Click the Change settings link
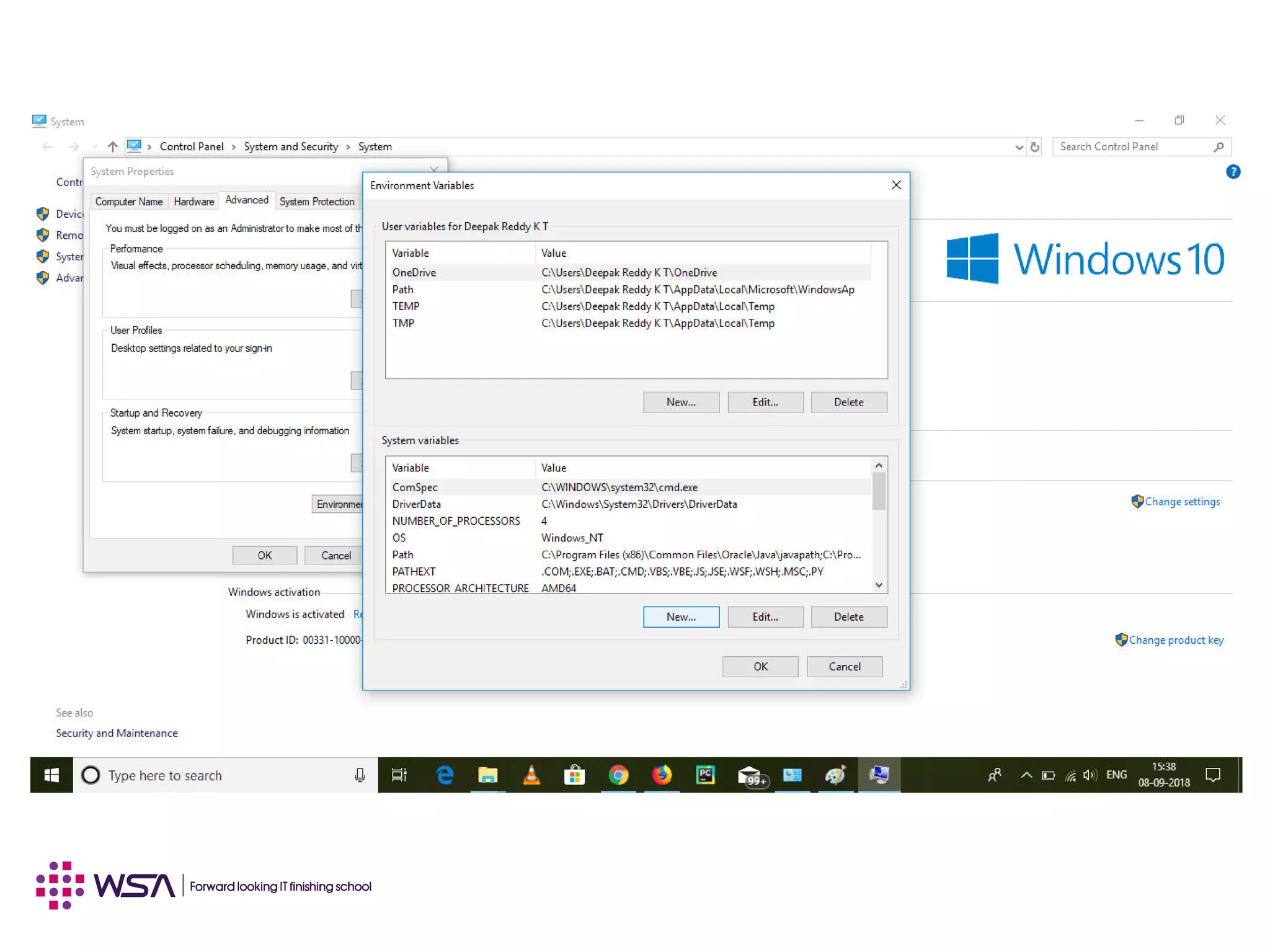The height and width of the screenshot is (952, 1270). point(1182,501)
